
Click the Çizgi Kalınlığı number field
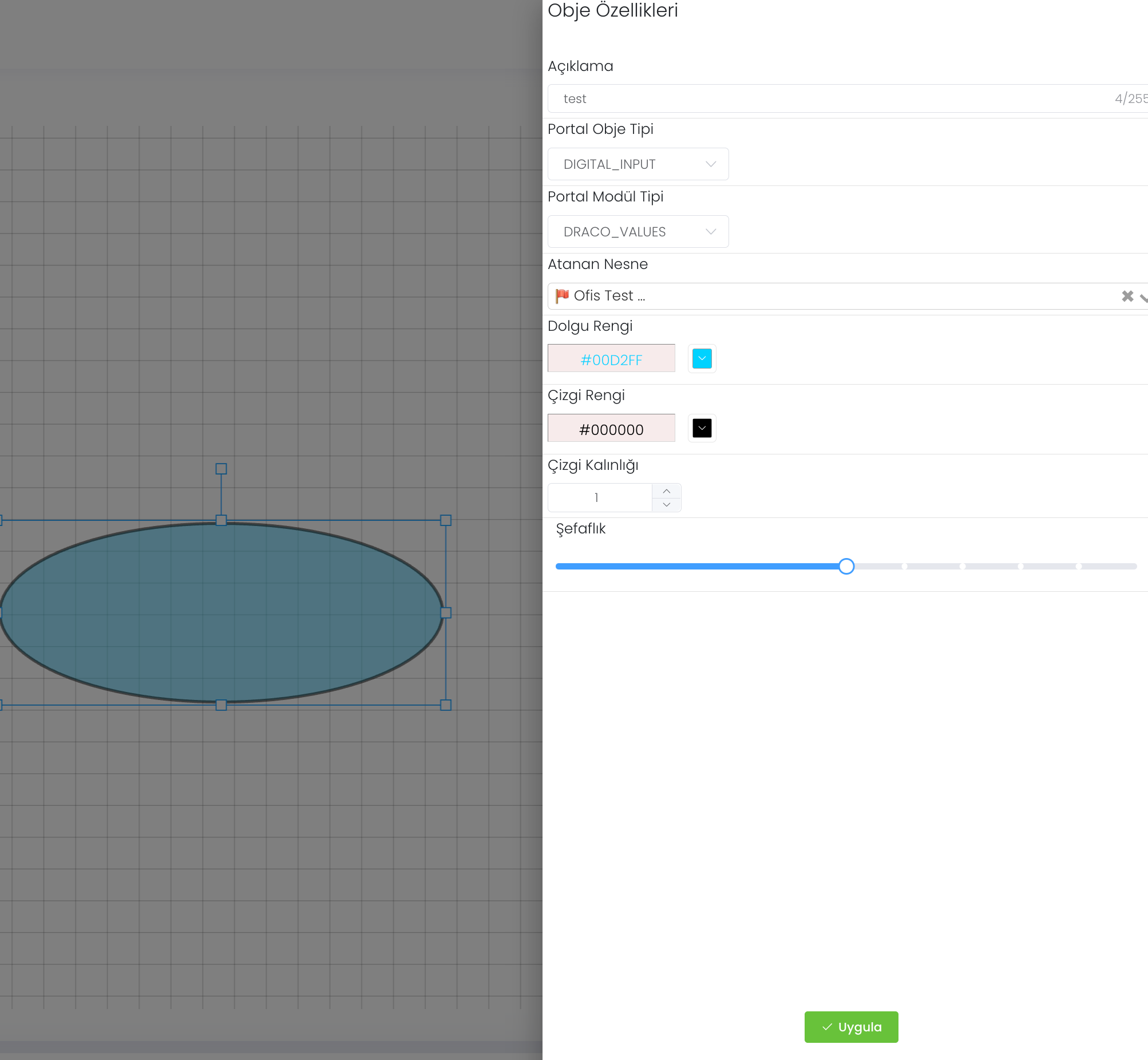tap(599, 497)
